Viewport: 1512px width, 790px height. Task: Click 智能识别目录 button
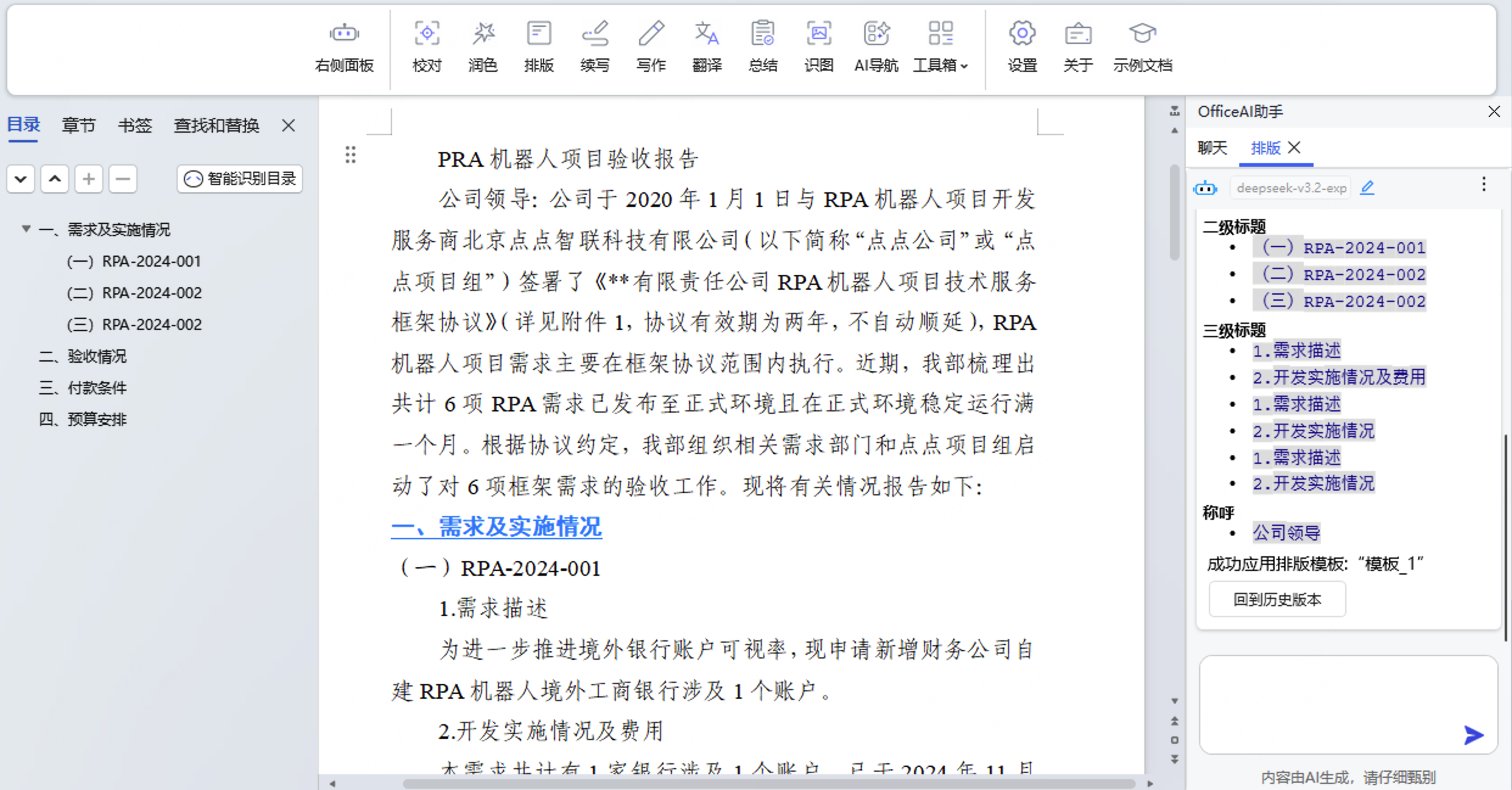point(240,179)
